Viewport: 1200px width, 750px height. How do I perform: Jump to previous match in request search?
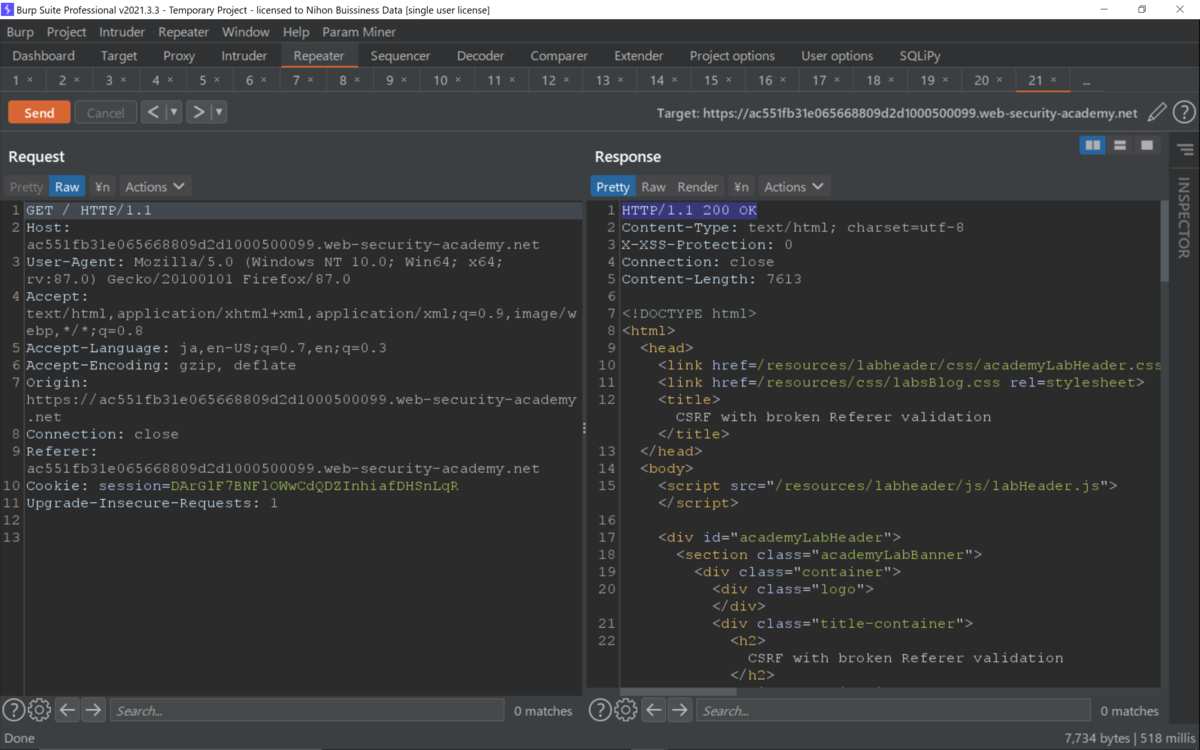[x=67, y=710]
